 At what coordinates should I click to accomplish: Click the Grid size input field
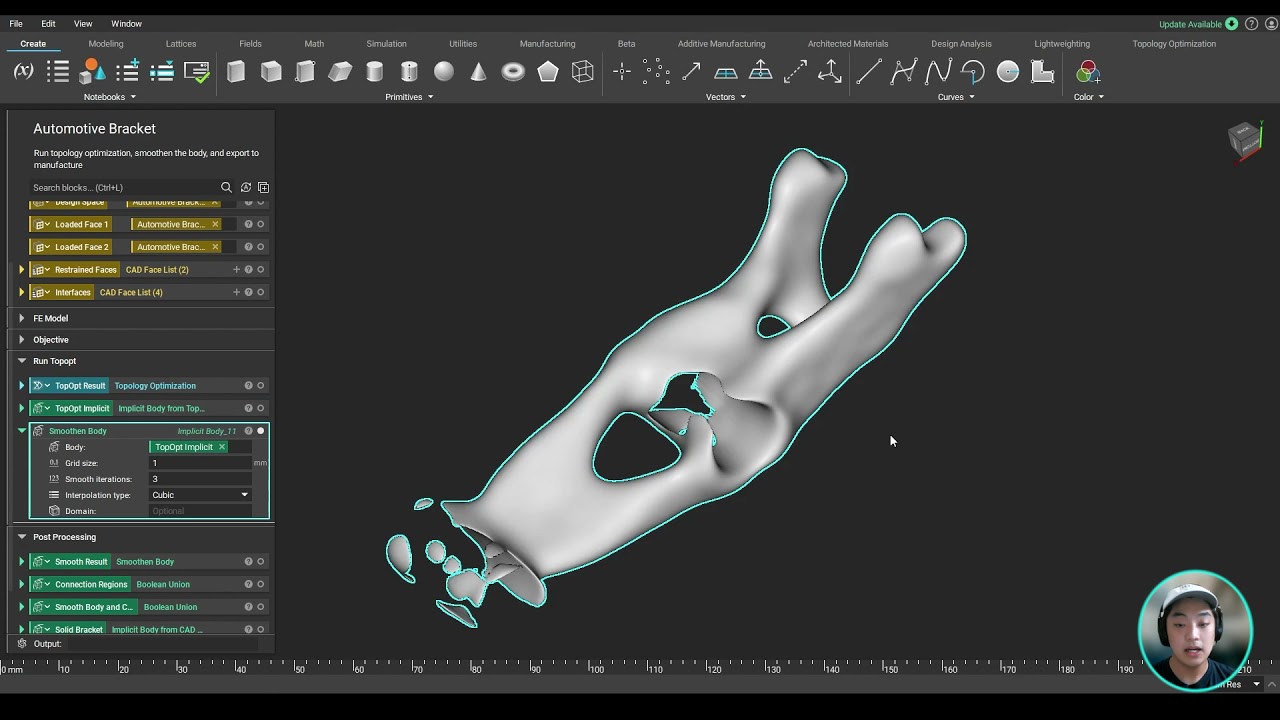pos(200,463)
